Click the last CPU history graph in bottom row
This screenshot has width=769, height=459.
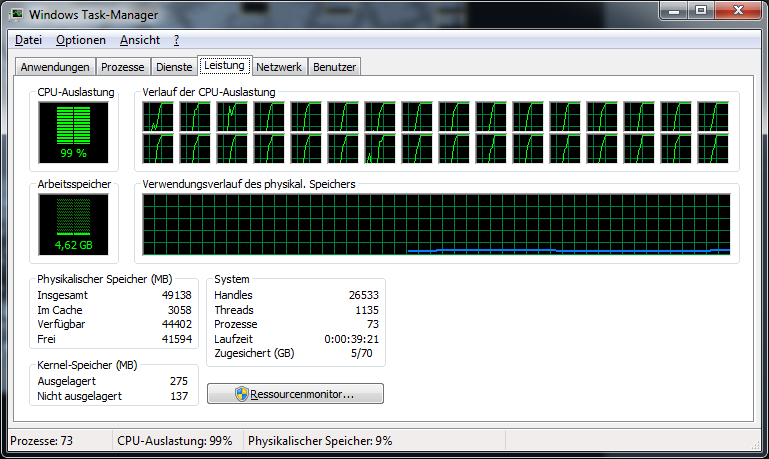coord(713,149)
